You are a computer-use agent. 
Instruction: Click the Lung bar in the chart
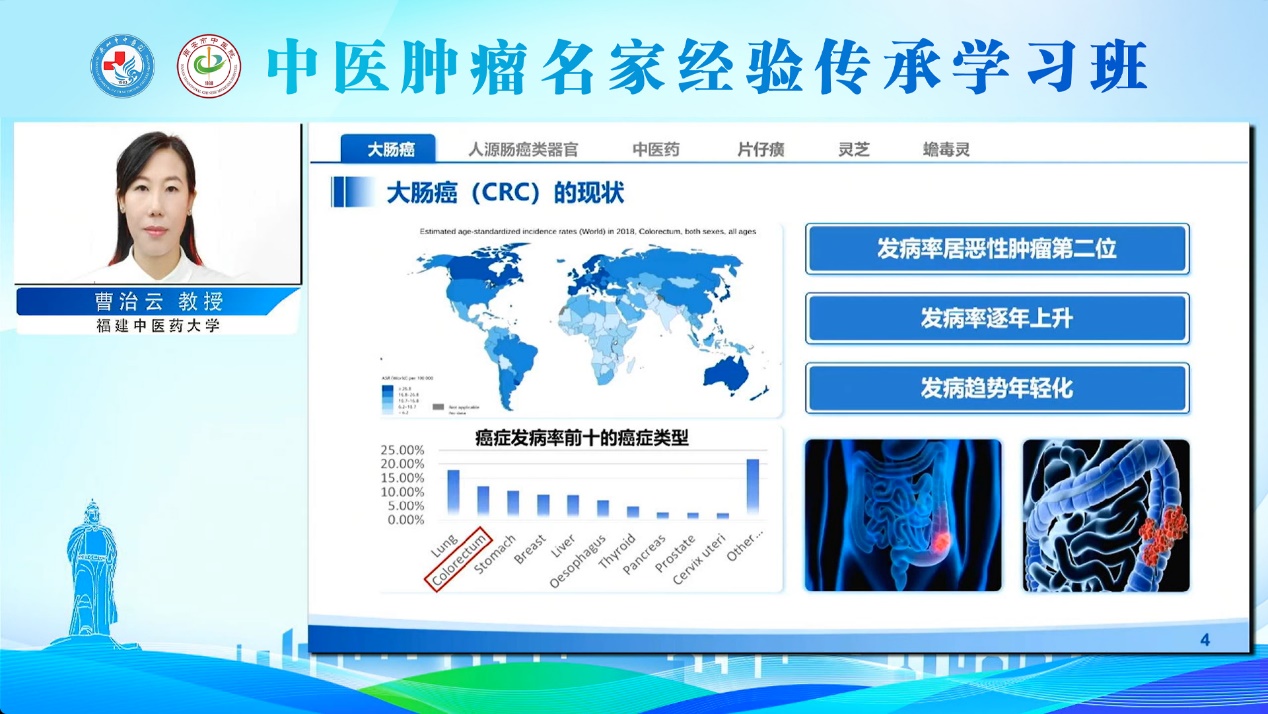453,491
